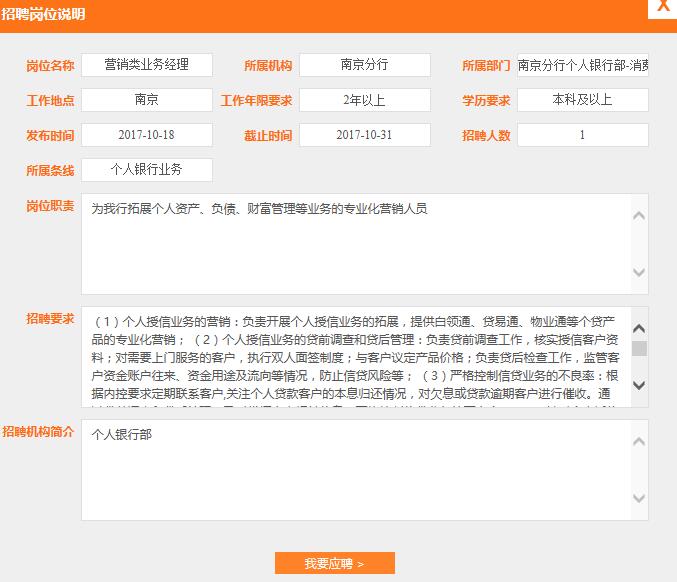Click the 所属机构 field 南京分行

pos(364,65)
